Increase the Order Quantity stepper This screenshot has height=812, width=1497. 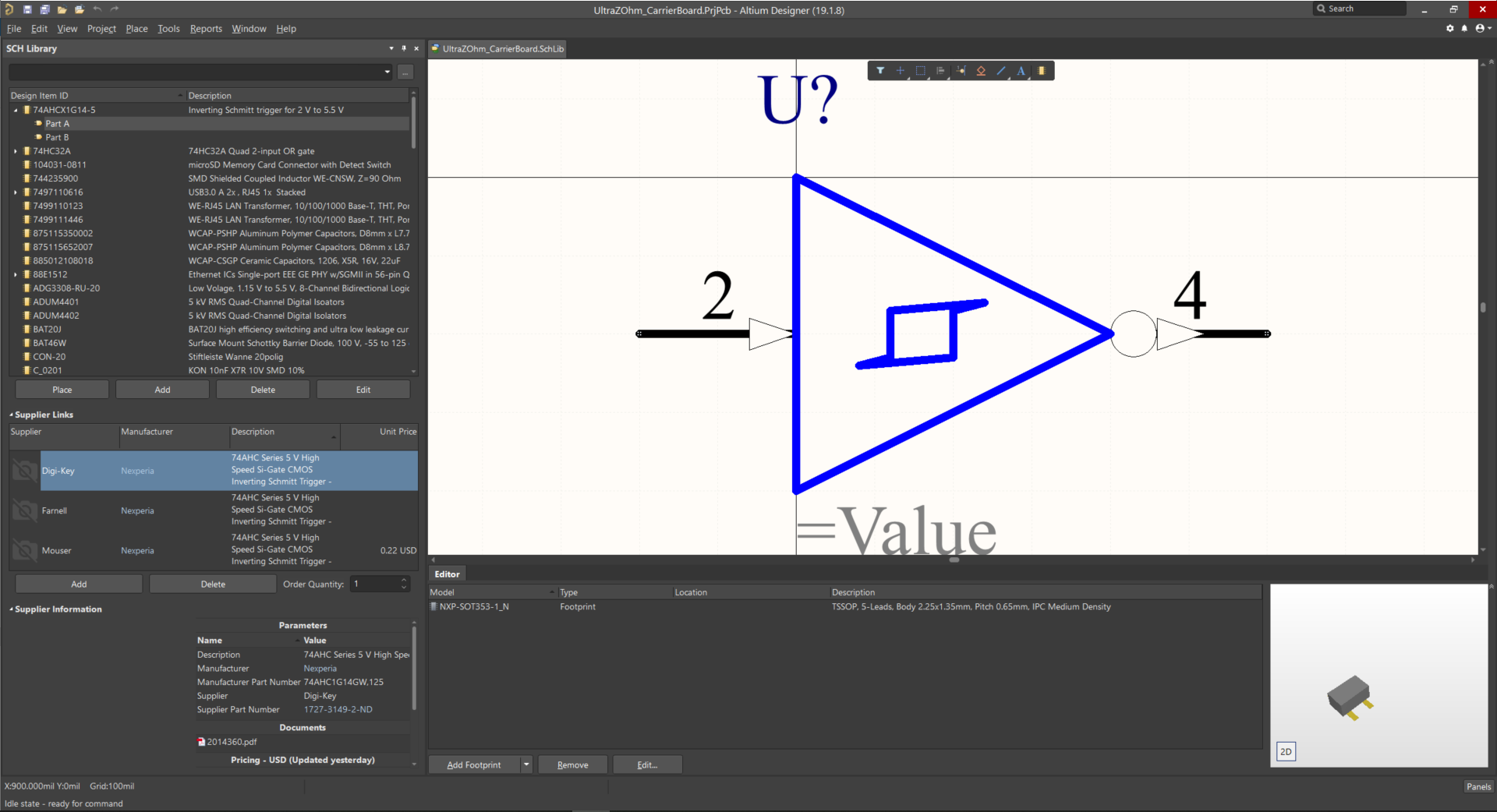click(x=404, y=581)
